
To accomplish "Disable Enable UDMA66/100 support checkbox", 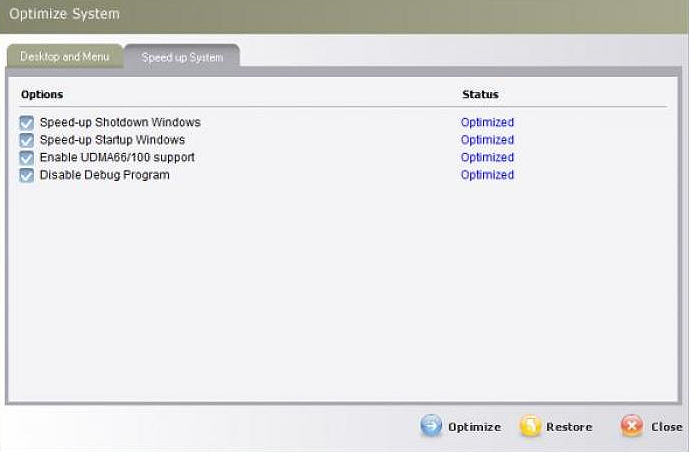I will 26,158.
